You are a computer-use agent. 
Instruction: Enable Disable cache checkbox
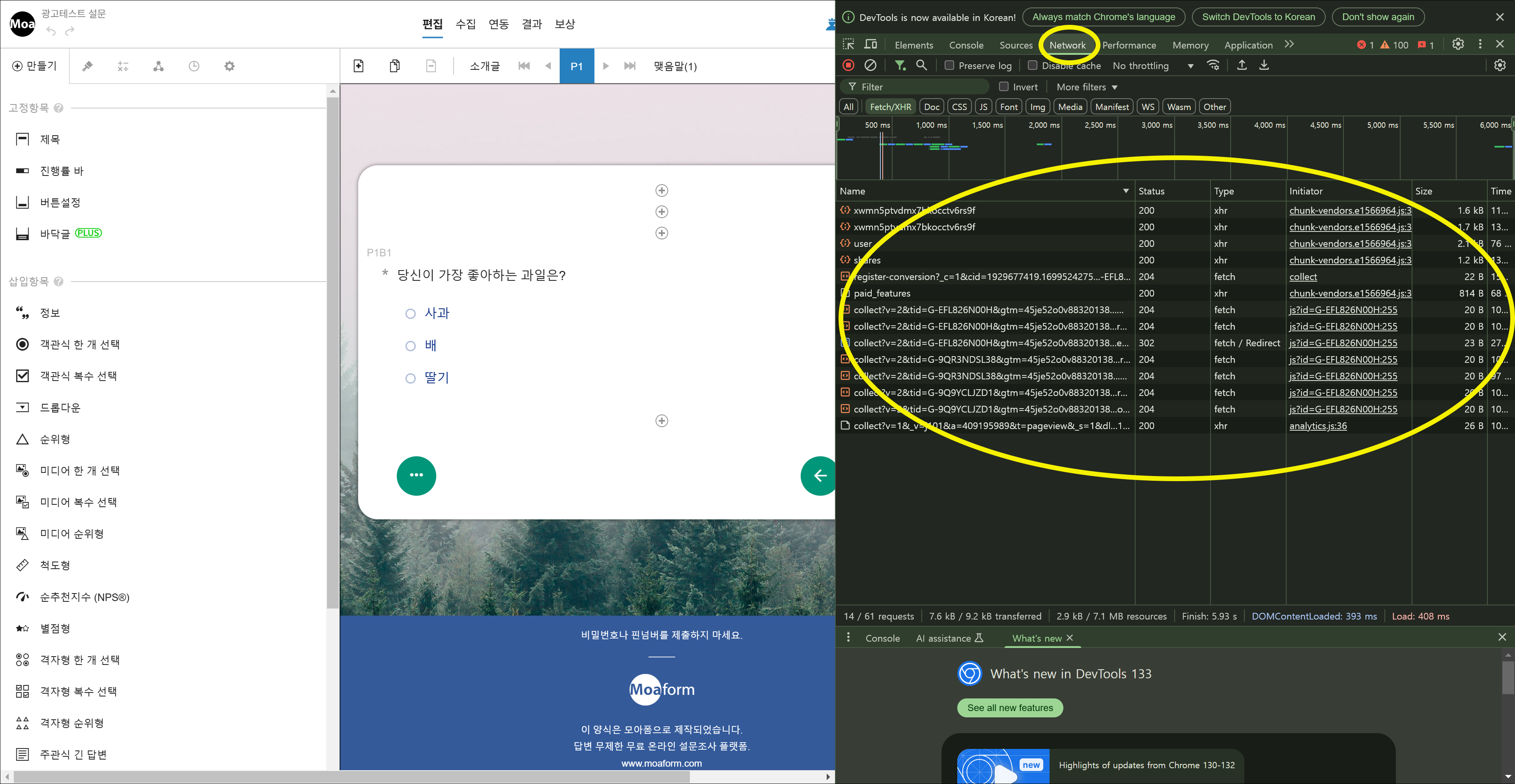[x=1032, y=65]
